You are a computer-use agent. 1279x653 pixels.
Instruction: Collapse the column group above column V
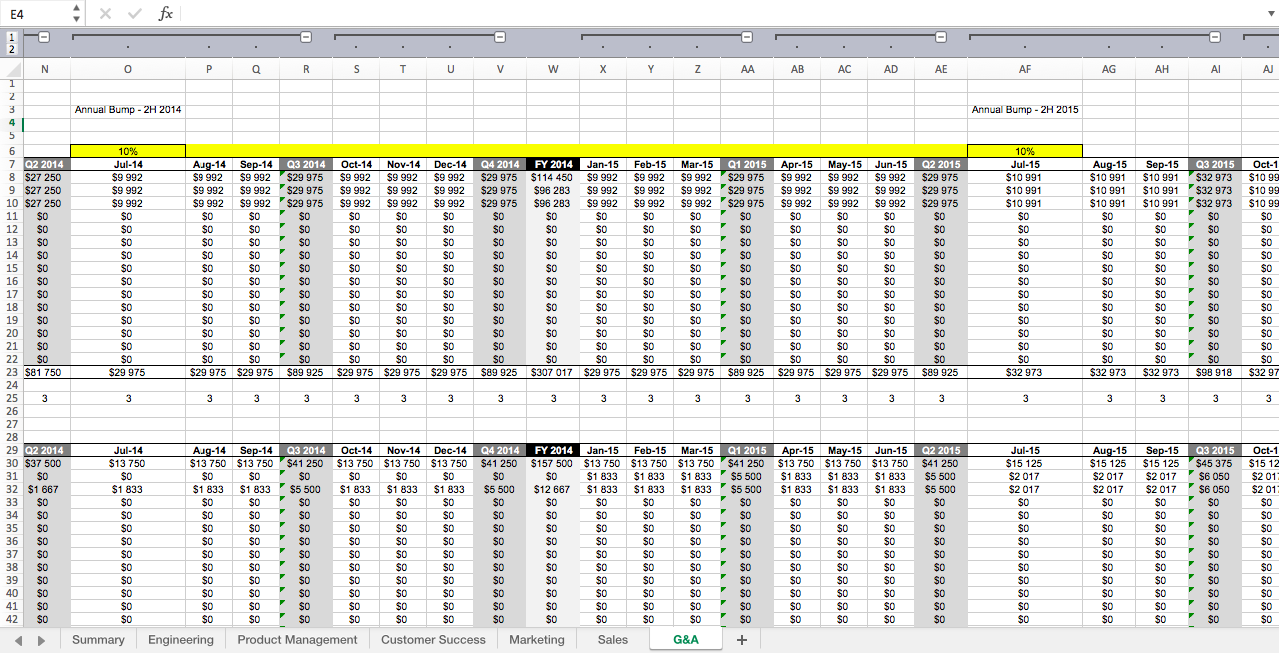pos(500,37)
